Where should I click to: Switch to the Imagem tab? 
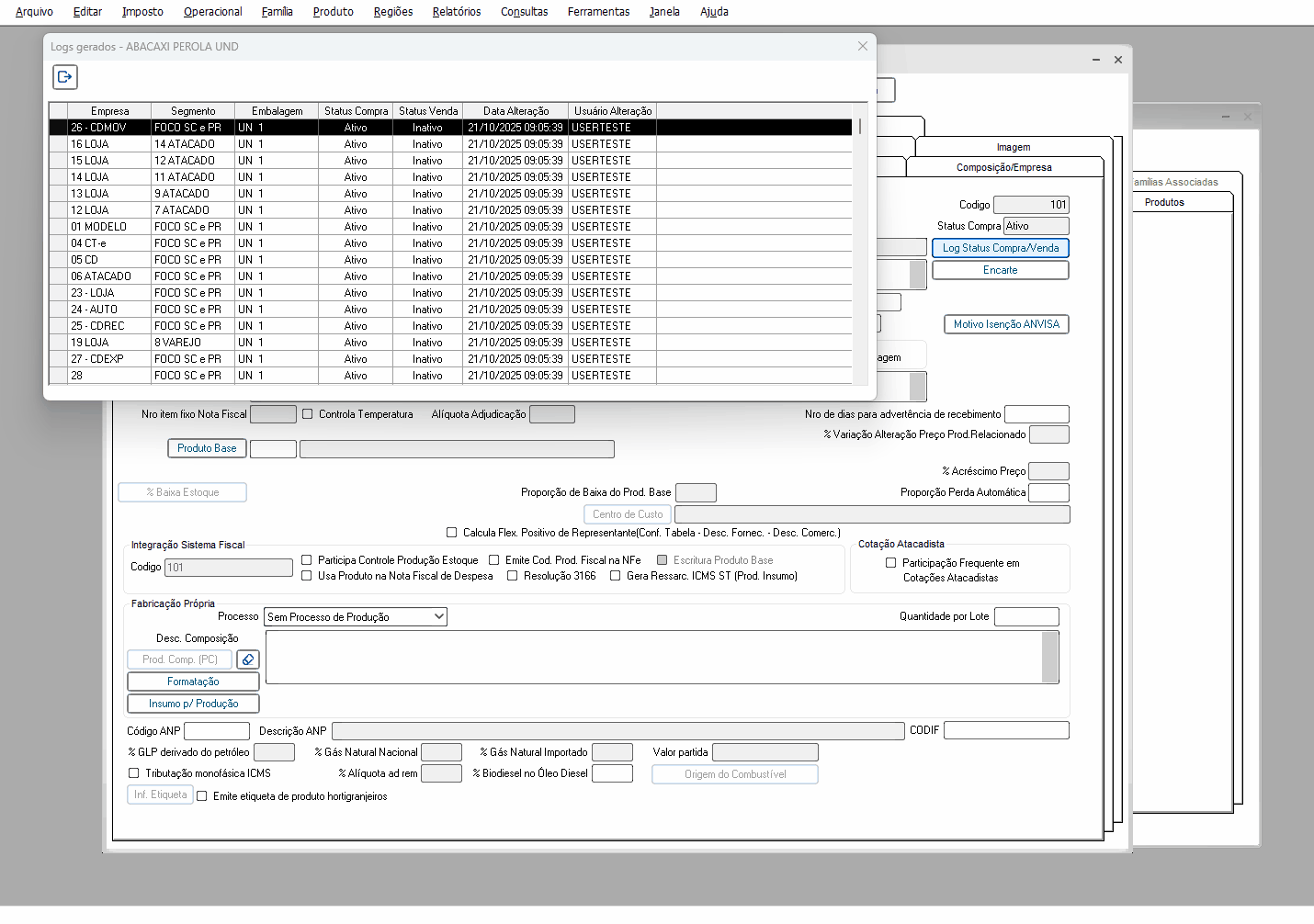pos(1014,147)
